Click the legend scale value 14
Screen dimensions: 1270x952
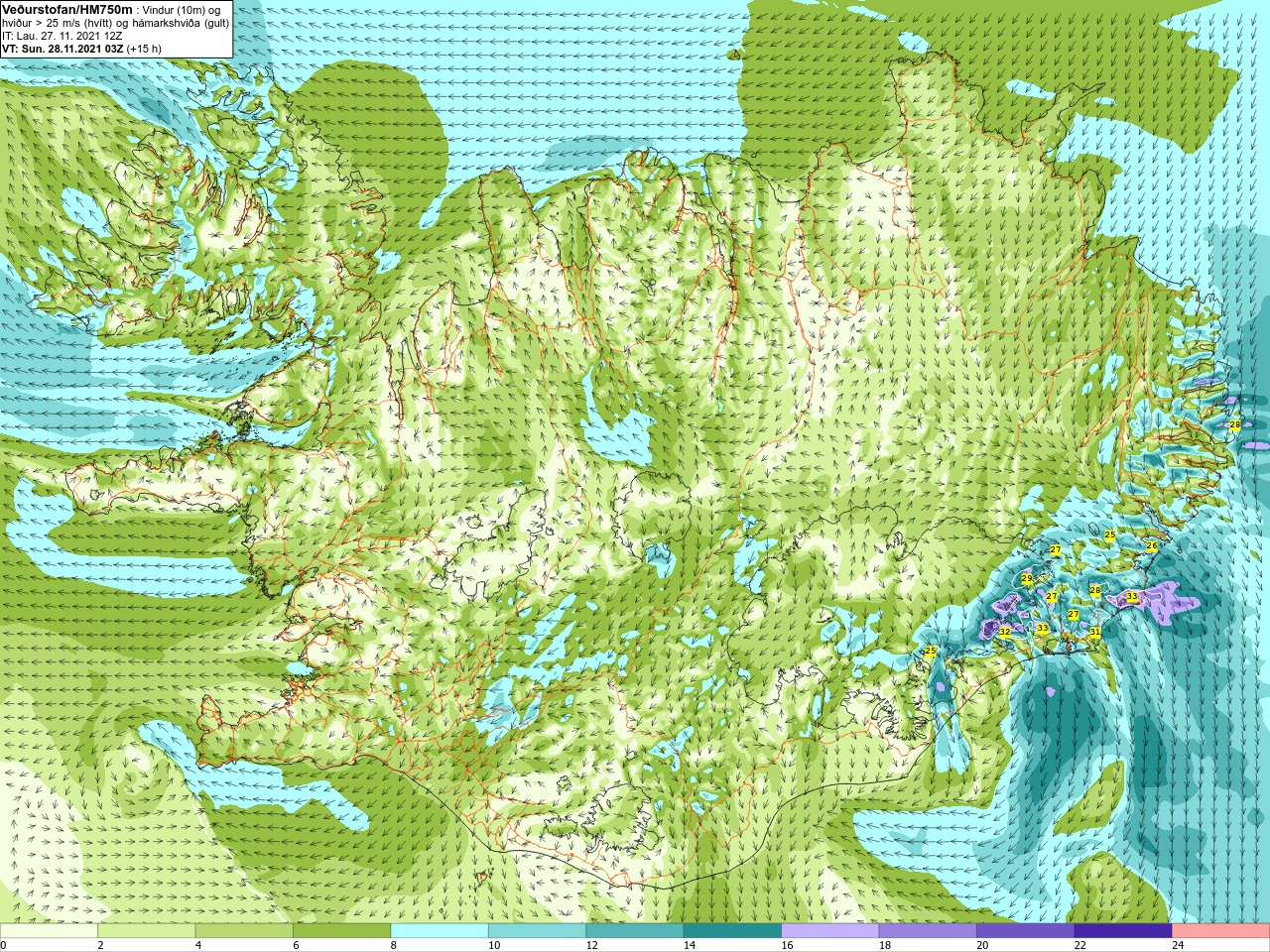[690, 945]
